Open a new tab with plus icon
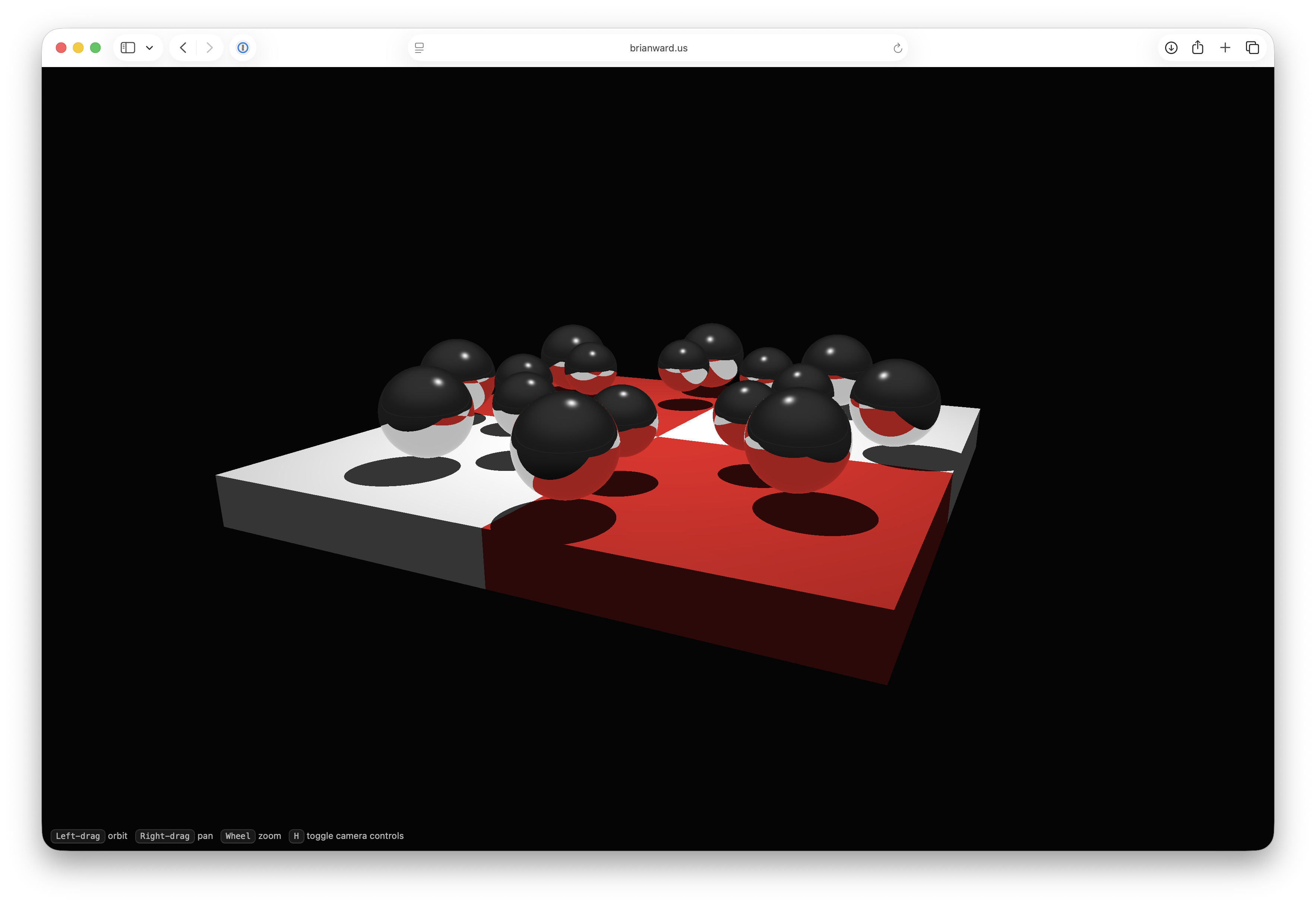This screenshot has height=906, width=1316. coord(1225,48)
